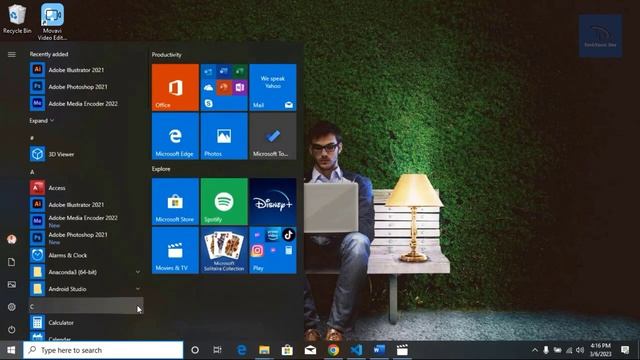
Task: Open network status in system tray
Action: pyautogui.click(x=569, y=350)
